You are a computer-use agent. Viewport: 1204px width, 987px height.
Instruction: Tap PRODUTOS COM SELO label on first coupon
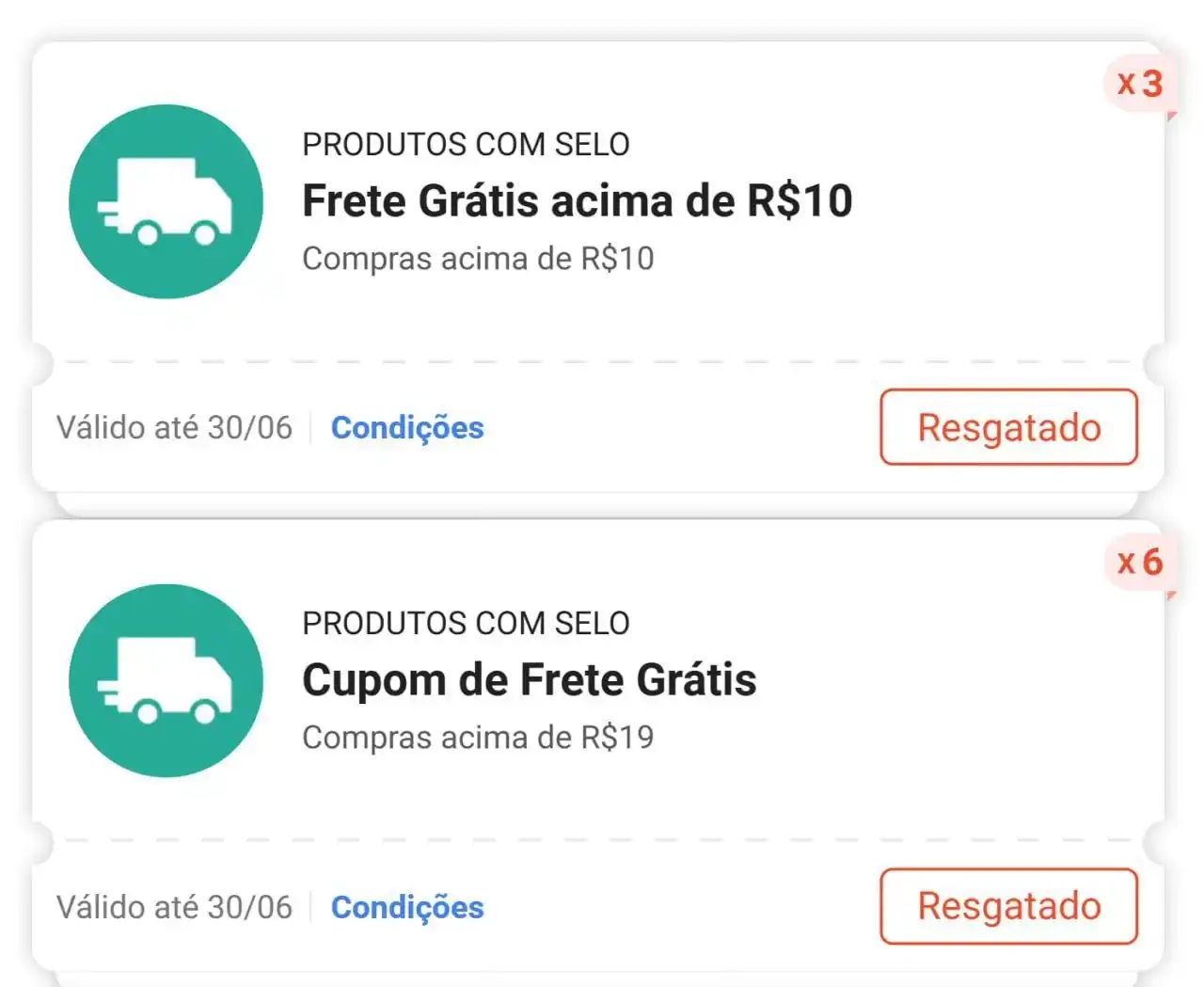tap(466, 145)
